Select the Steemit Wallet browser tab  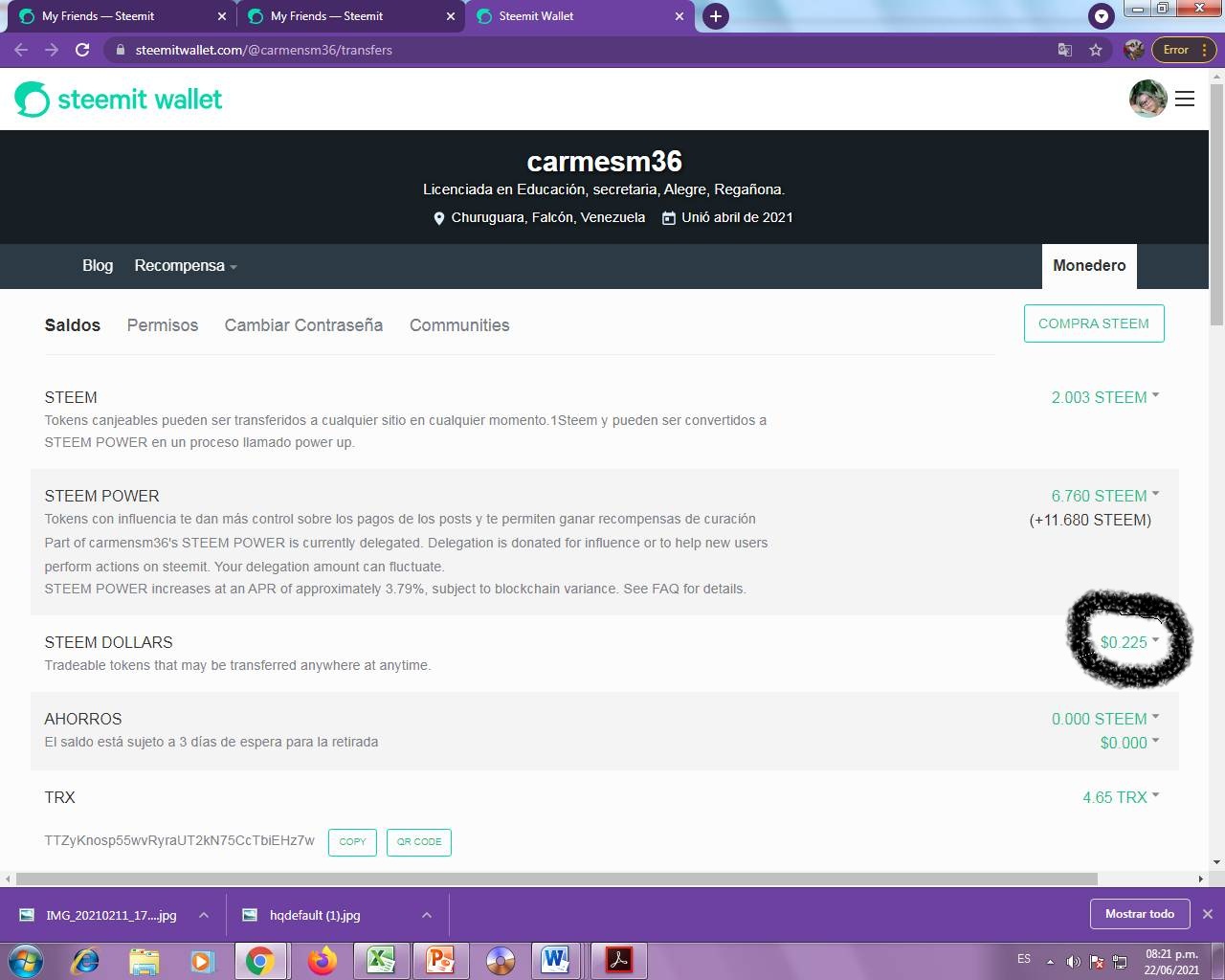pyautogui.click(x=579, y=16)
